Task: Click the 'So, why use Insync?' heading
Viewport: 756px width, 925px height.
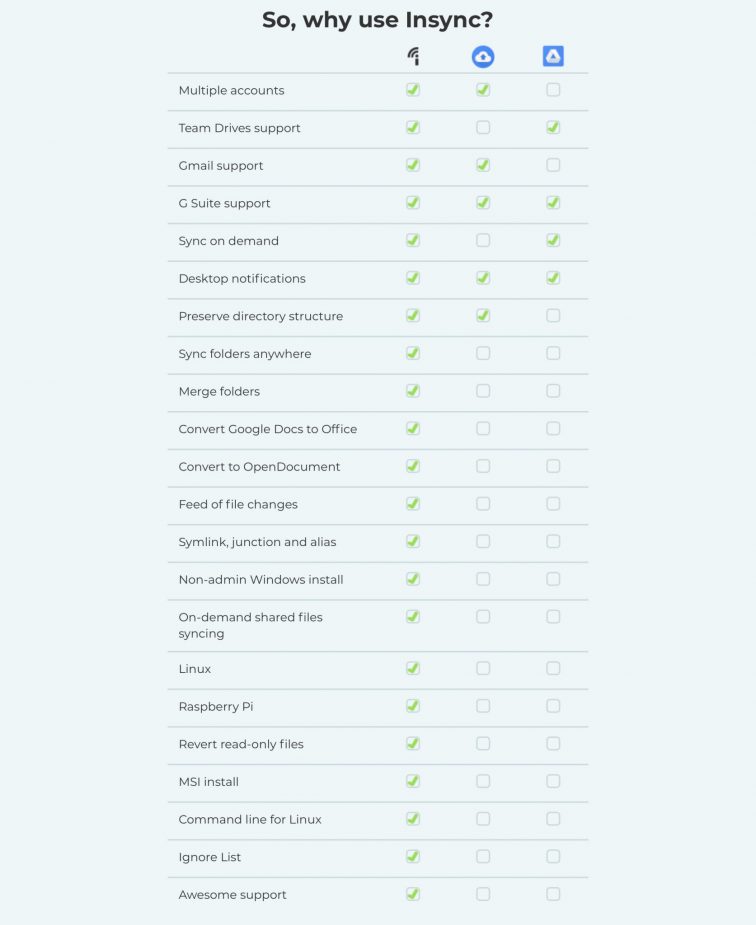Action: [x=377, y=20]
